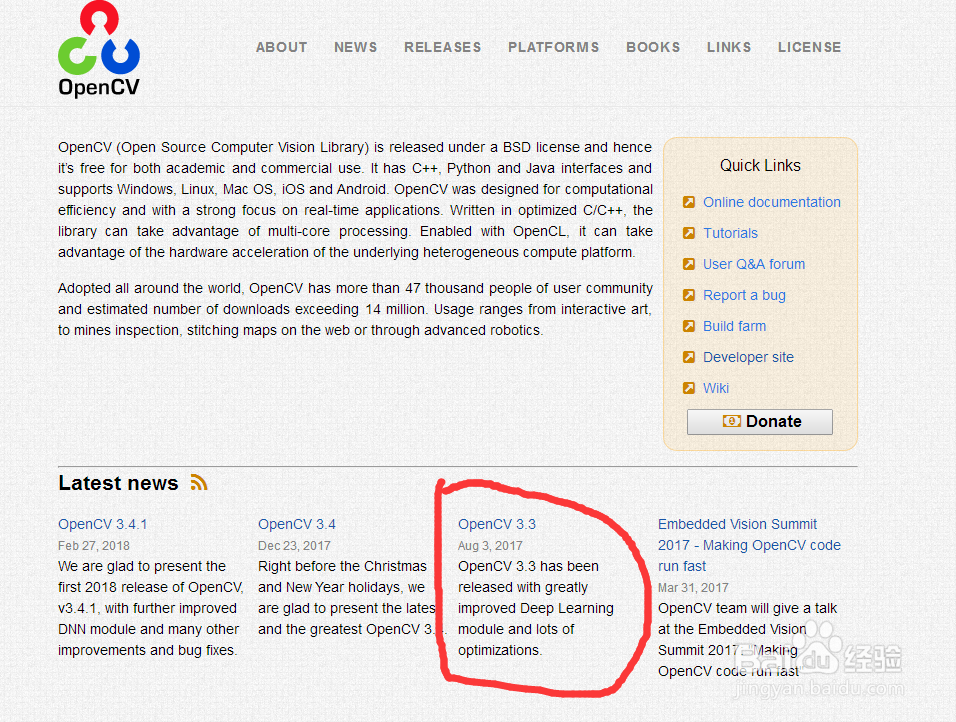Select LINKS in the top navigation
The height and width of the screenshot is (722, 956).
pyautogui.click(x=729, y=47)
